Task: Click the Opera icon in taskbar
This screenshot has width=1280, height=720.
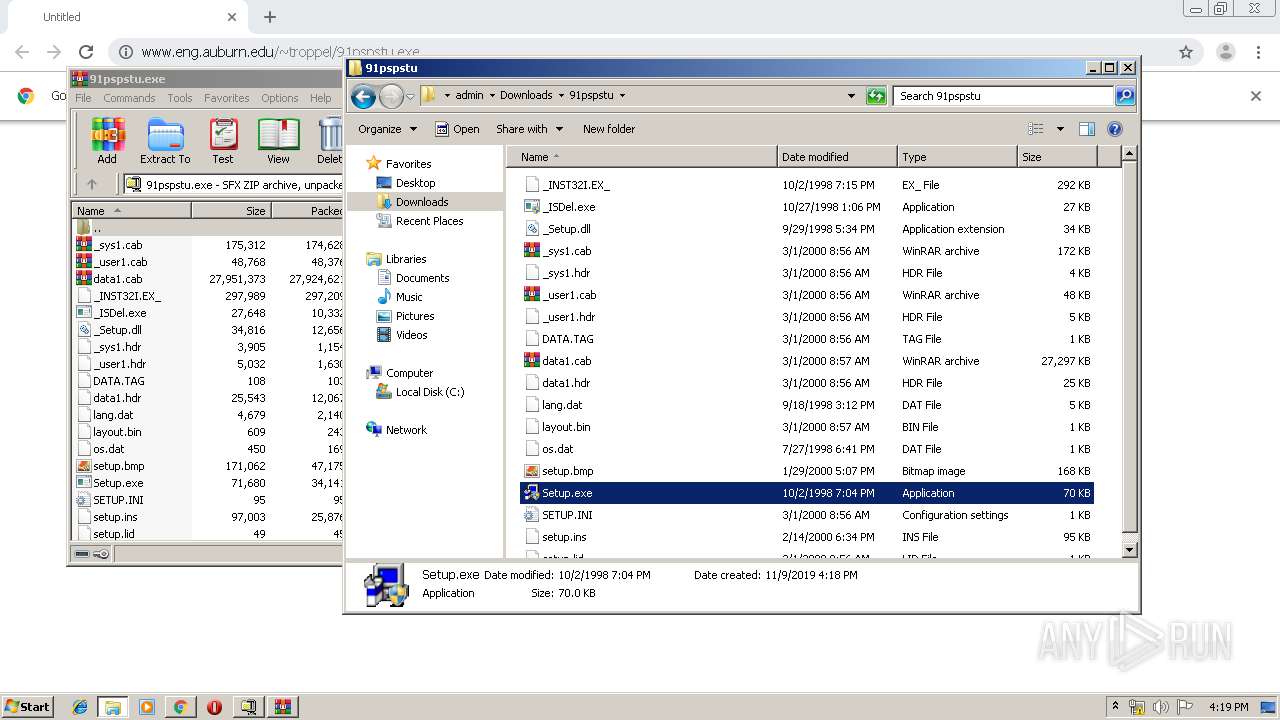Action: (x=214, y=707)
